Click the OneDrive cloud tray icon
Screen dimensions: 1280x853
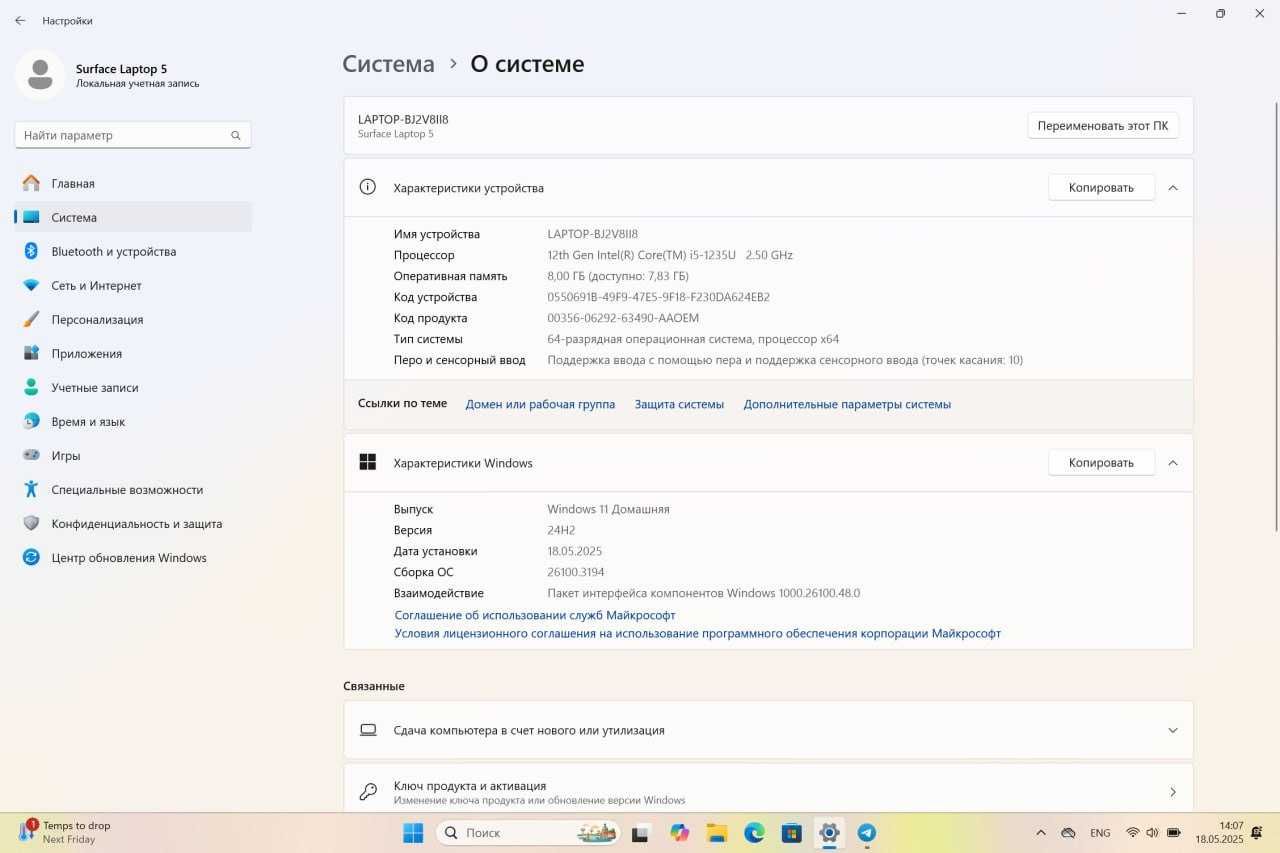[x=1068, y=832]
